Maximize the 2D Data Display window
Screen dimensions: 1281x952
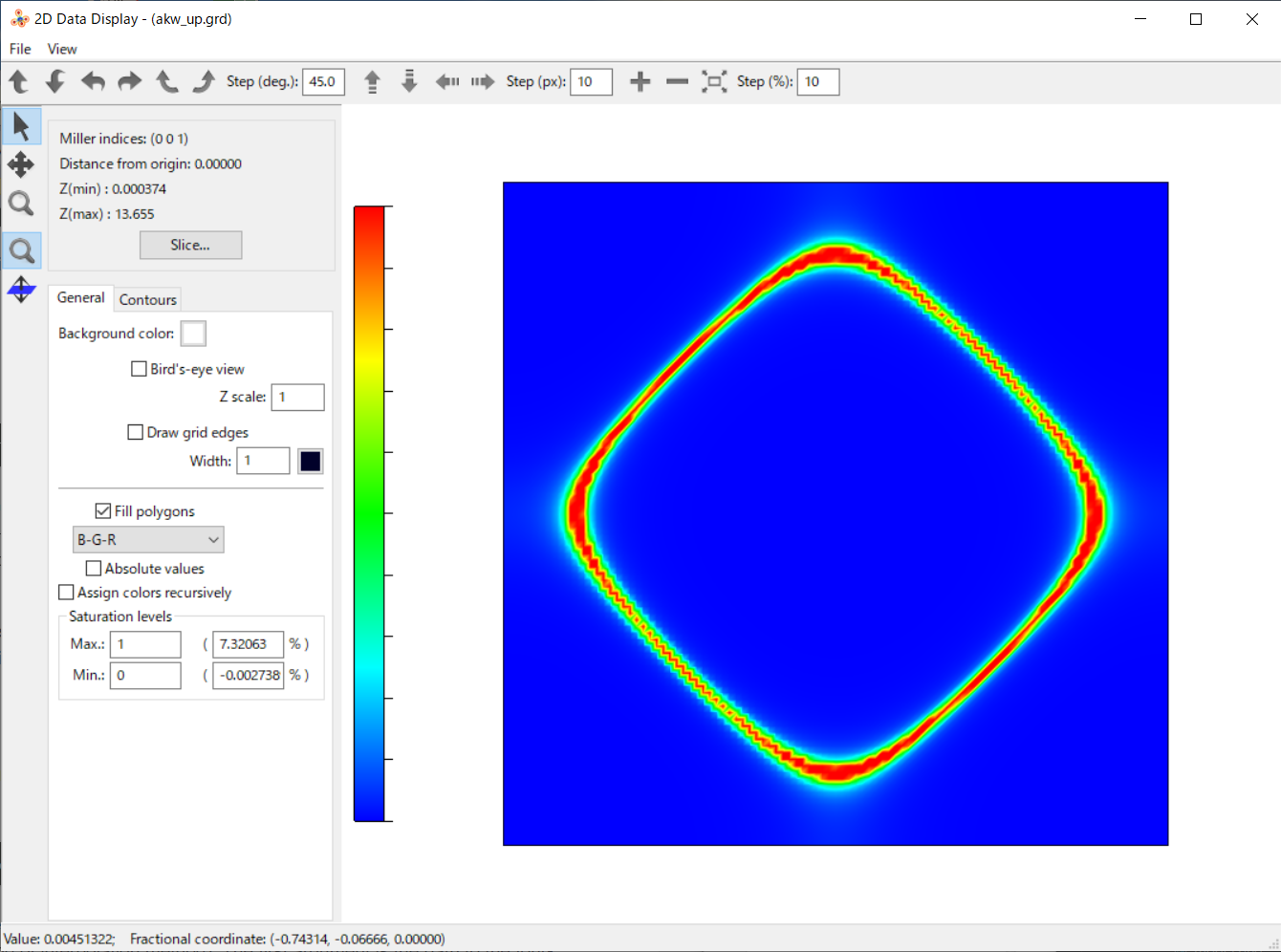[x=1196, y=19]
